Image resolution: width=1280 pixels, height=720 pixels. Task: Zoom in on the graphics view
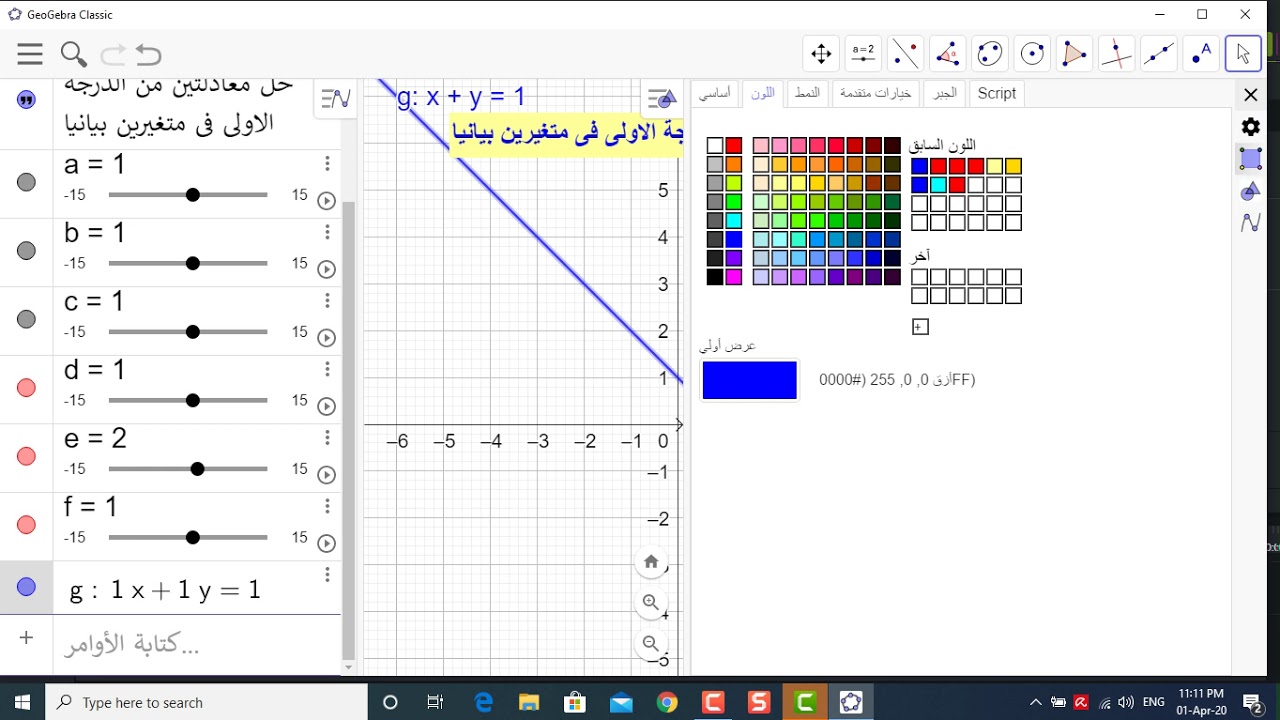coord(651,603)
